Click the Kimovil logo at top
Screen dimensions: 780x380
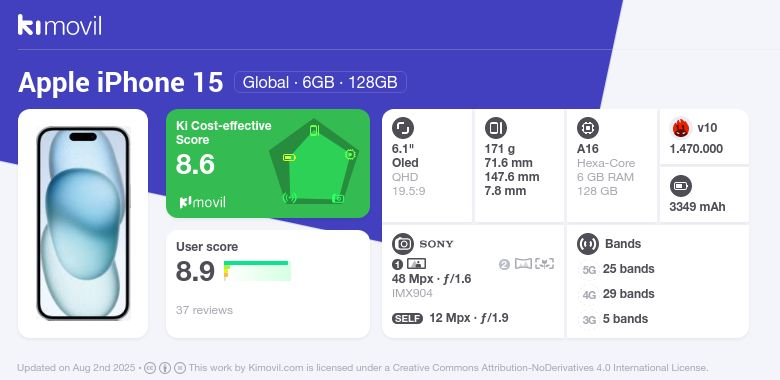[x=60, y=25]
